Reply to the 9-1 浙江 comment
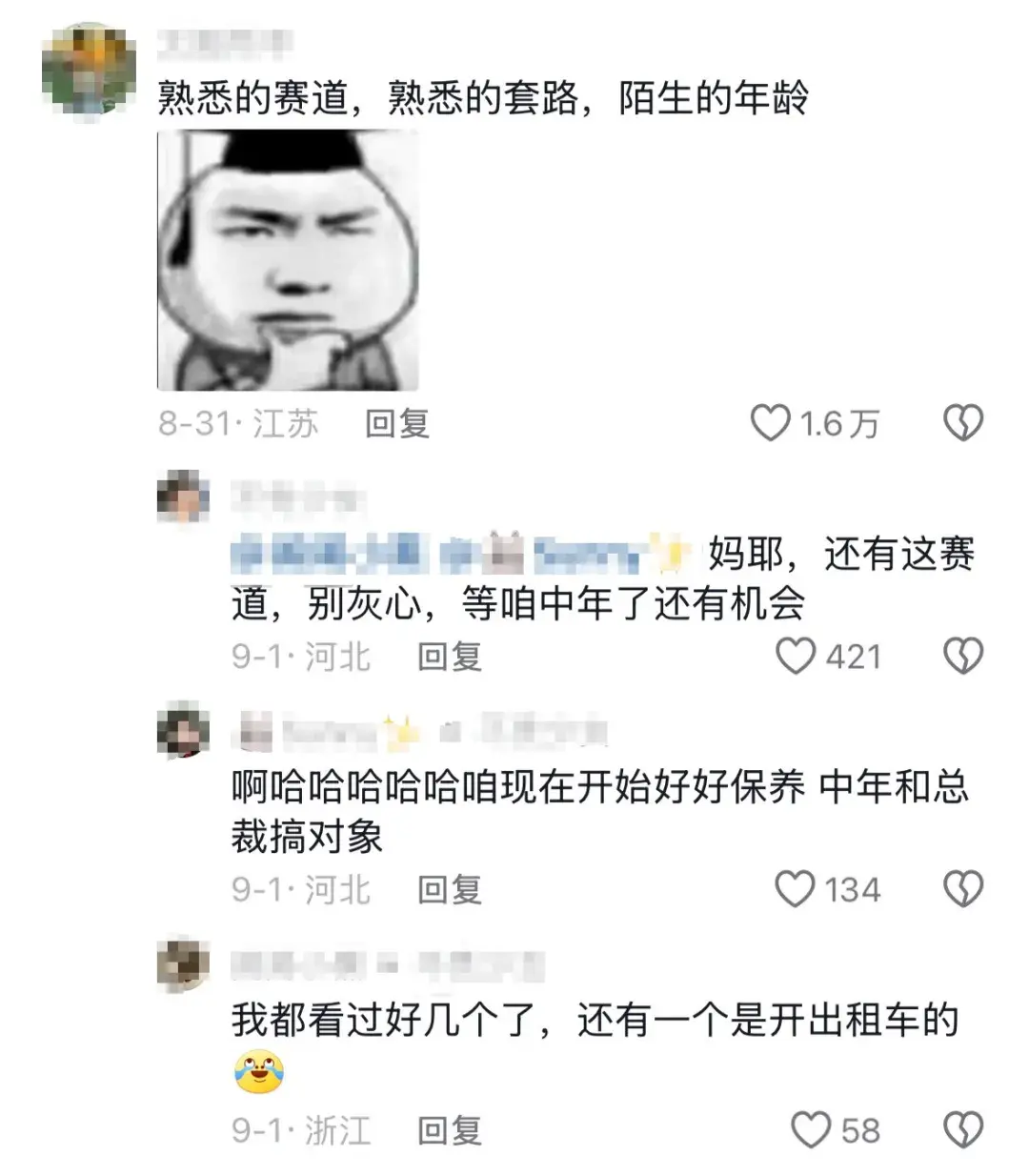 click(x=450, y=1130)
